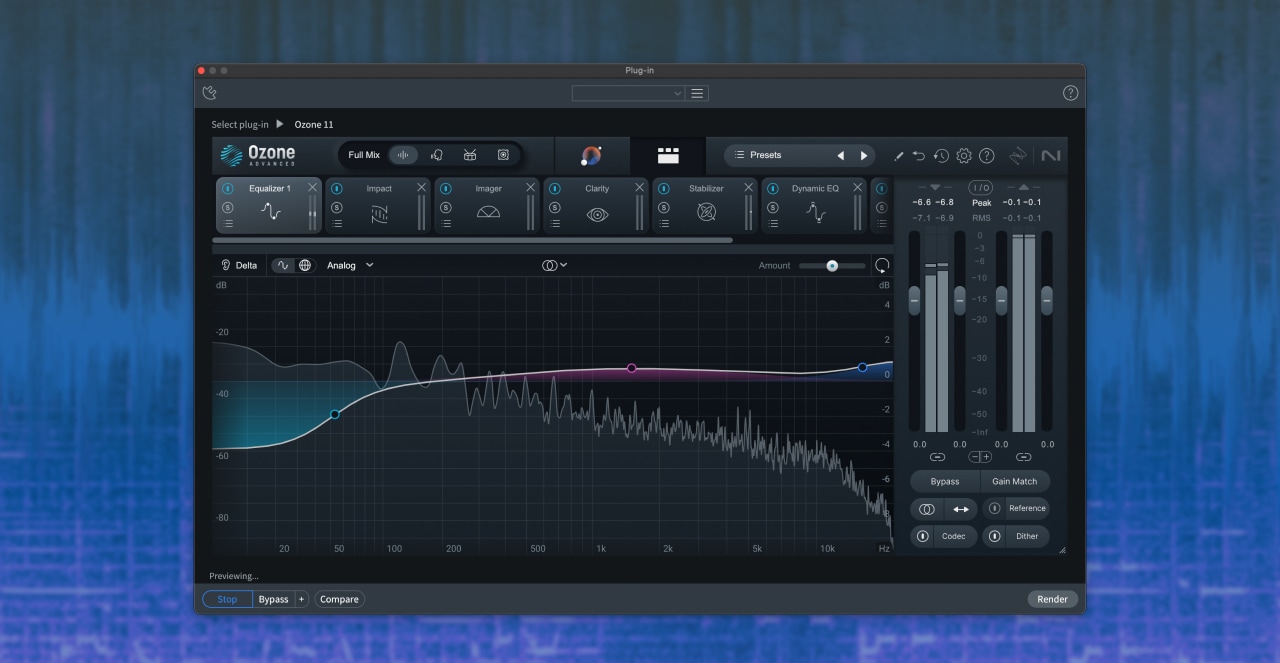Image resolution: width=1280 pixels, height=663 pixels.
Task: Open the stereo channel mode dropdown
Action: pos(554,265)
